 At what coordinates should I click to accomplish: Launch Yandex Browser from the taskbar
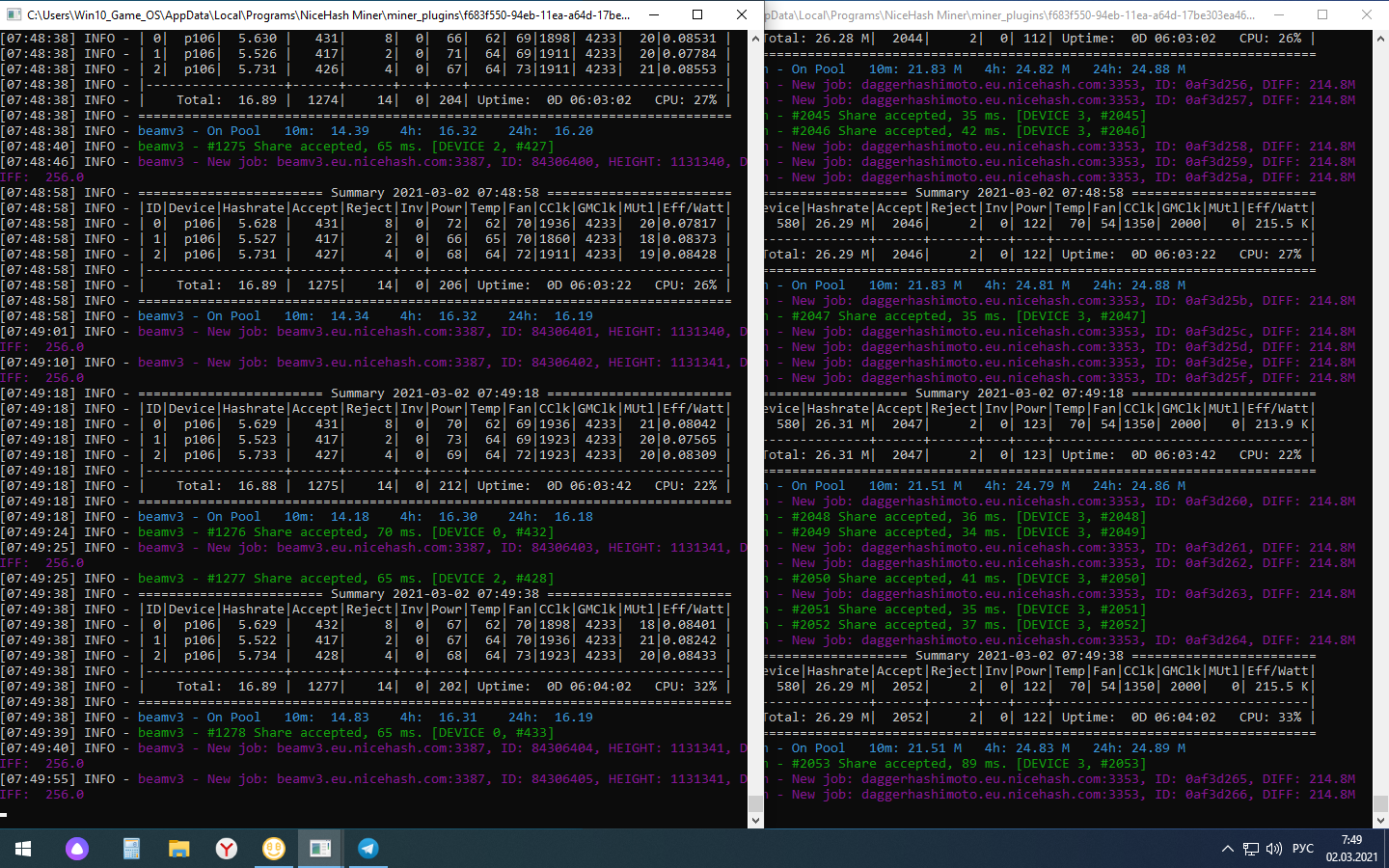(227, 849)
